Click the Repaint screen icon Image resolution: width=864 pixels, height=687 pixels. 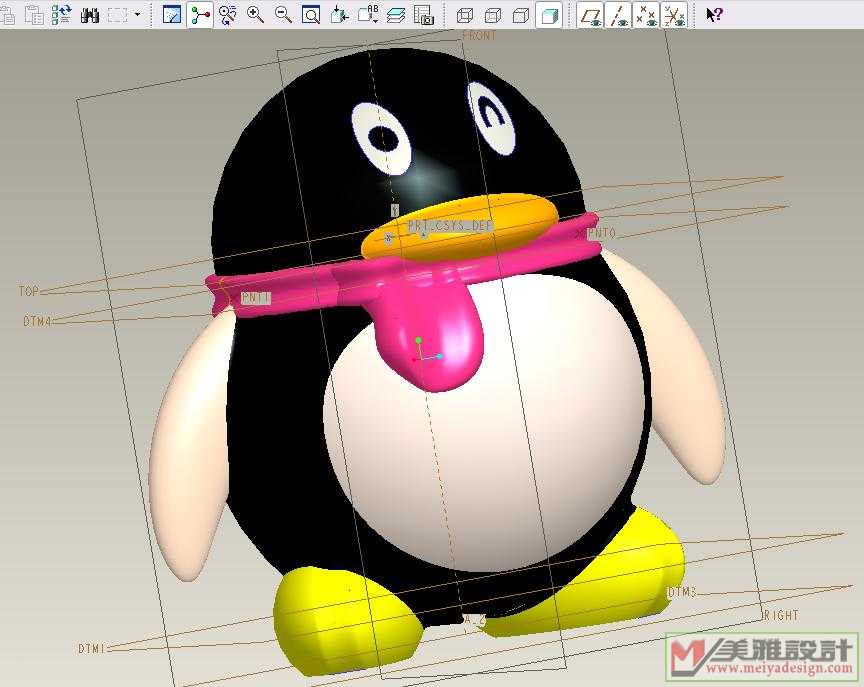click(x=172, y=15)
